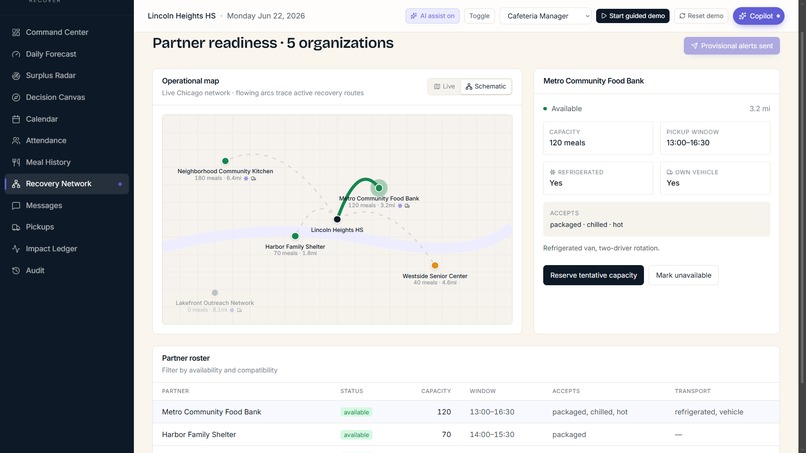806x453 pixels.
Task: Select Metro Community Food Bank roster row
Action: coord(466,412)
